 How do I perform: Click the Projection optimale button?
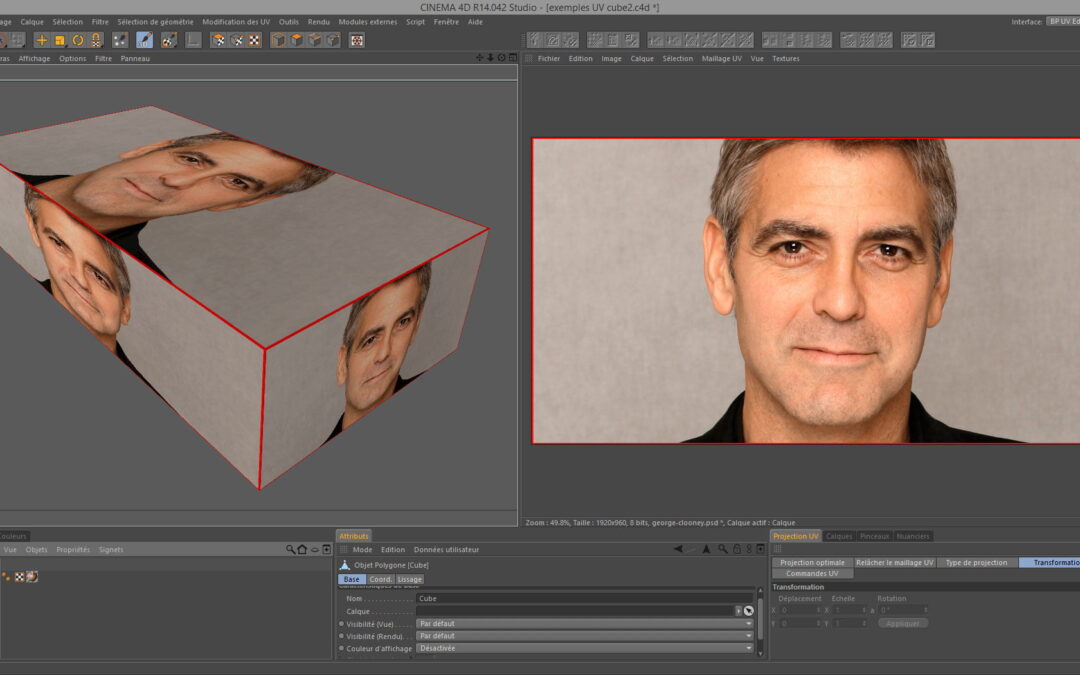[812, 563]
